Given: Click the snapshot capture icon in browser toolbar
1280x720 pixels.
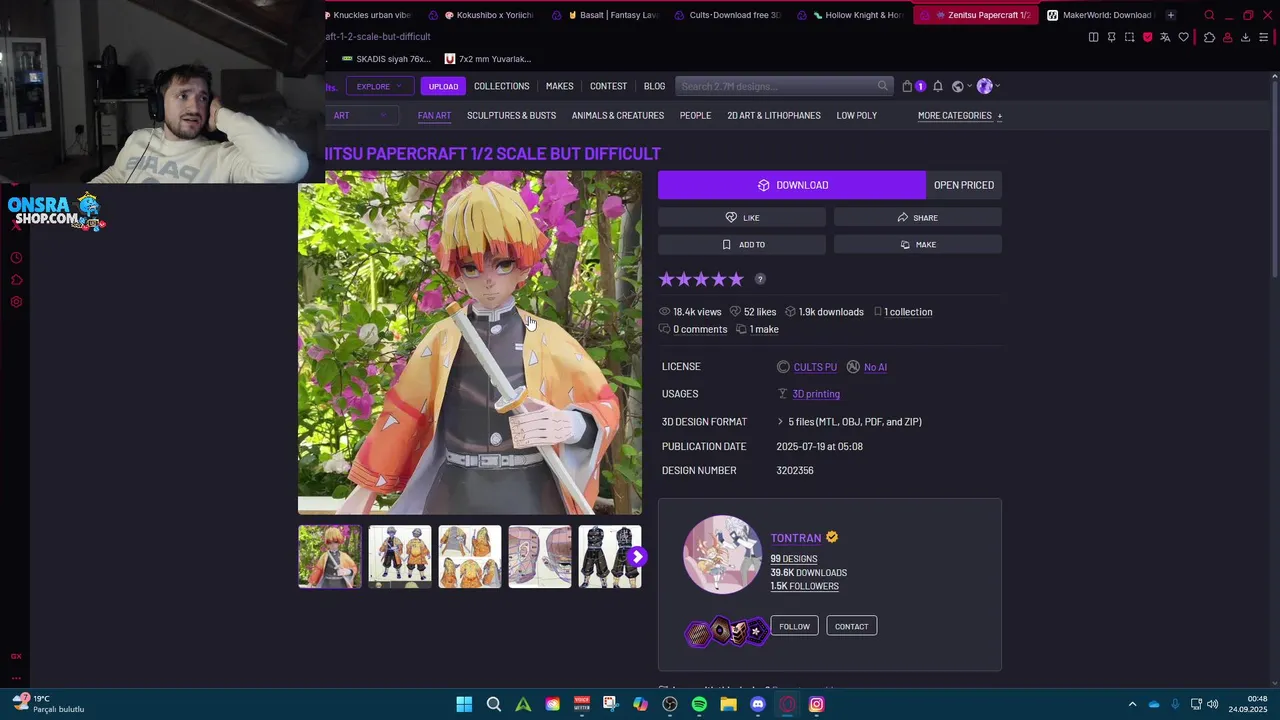Looking at the screenshot, I should [1129, 37].
